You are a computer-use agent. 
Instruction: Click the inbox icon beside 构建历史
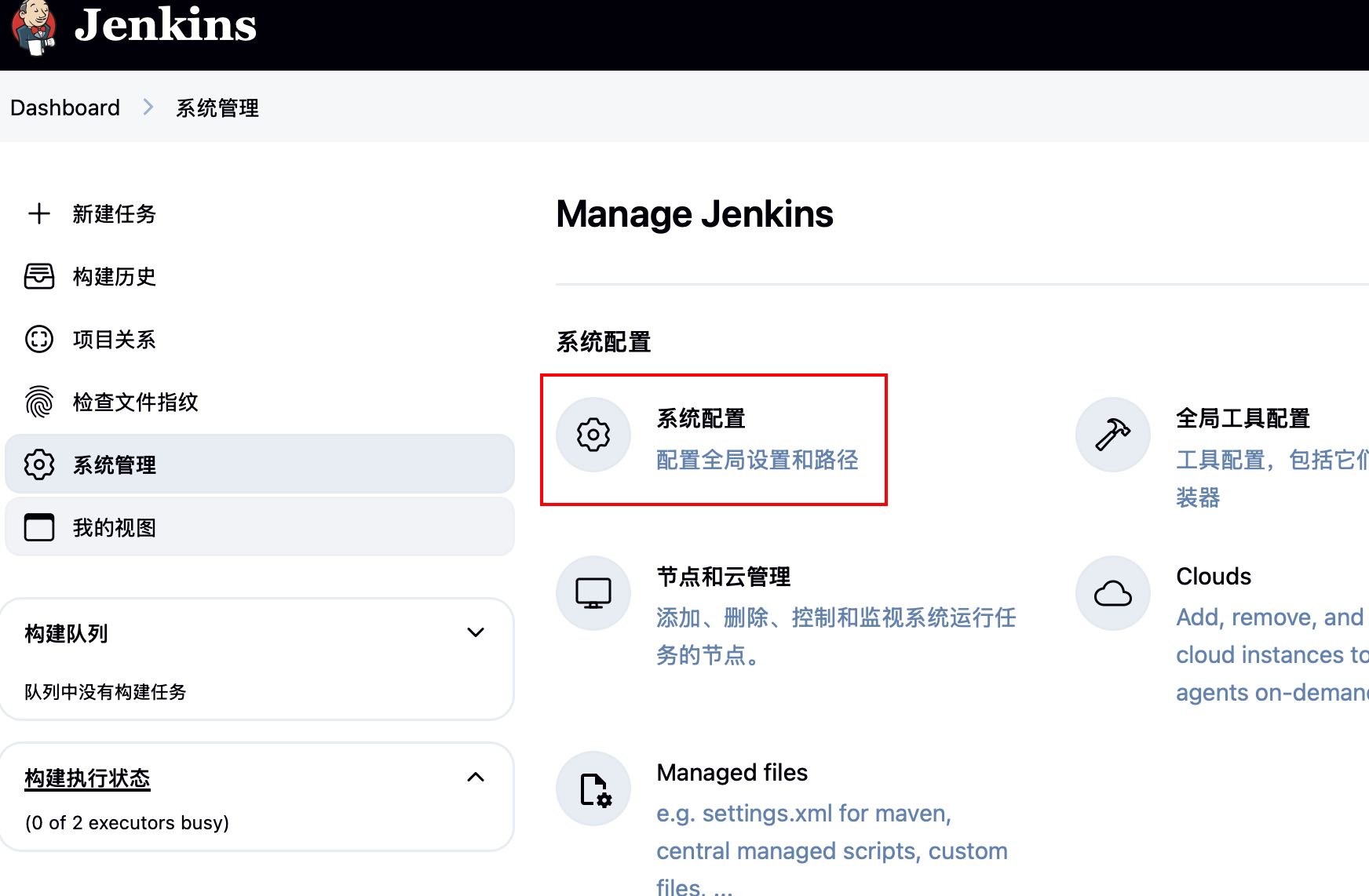39,276
